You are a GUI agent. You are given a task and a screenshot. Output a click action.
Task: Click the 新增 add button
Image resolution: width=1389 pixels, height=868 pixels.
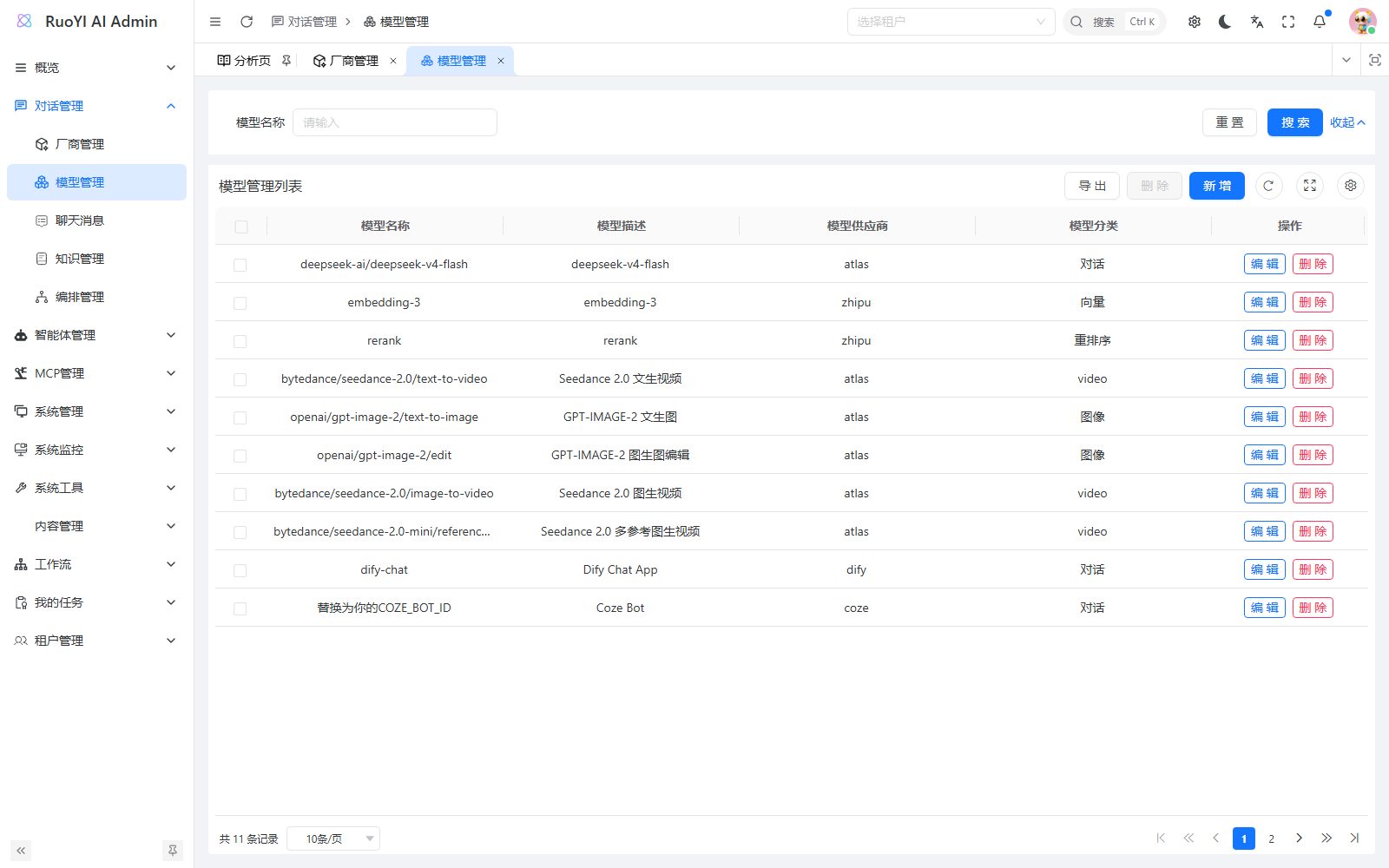1217,186
